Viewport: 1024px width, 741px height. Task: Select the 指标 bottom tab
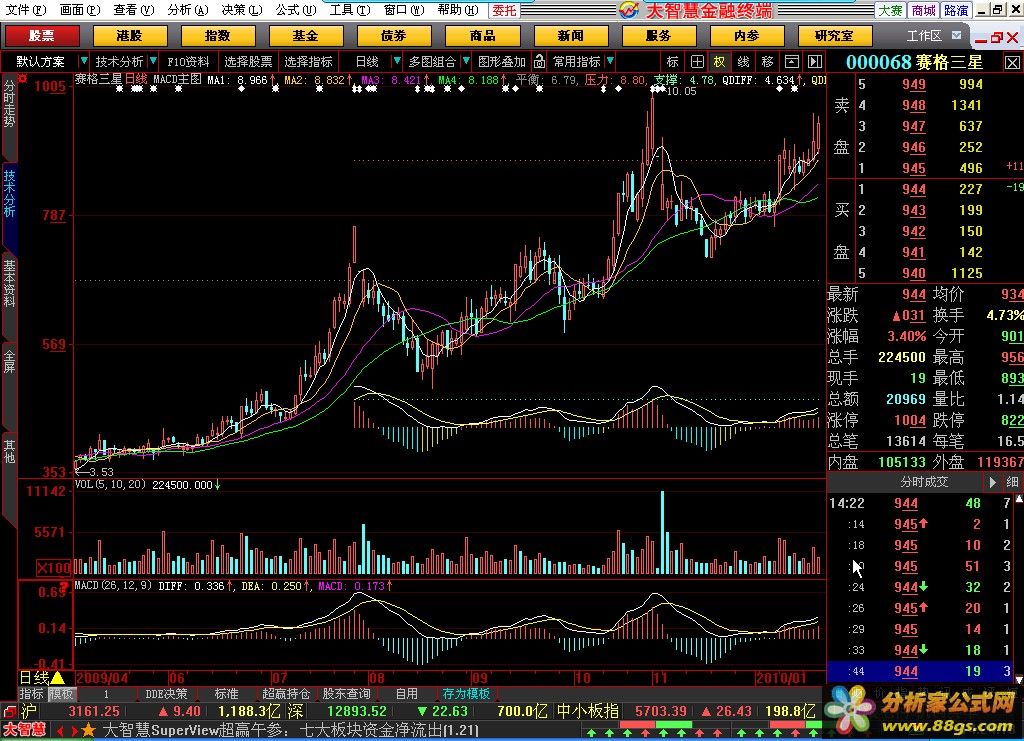coord(31,693)
